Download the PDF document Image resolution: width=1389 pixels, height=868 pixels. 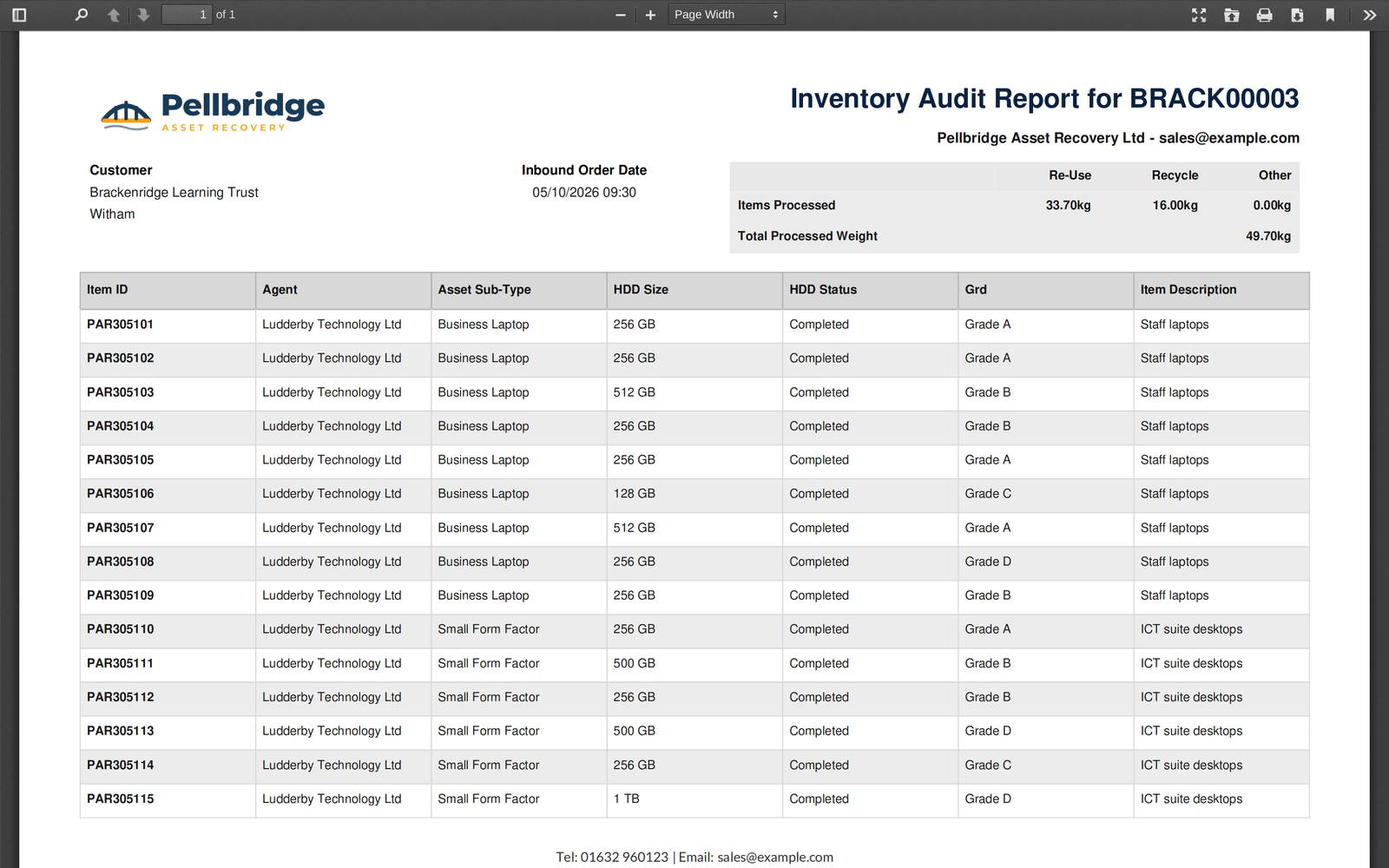point(1297,15)
